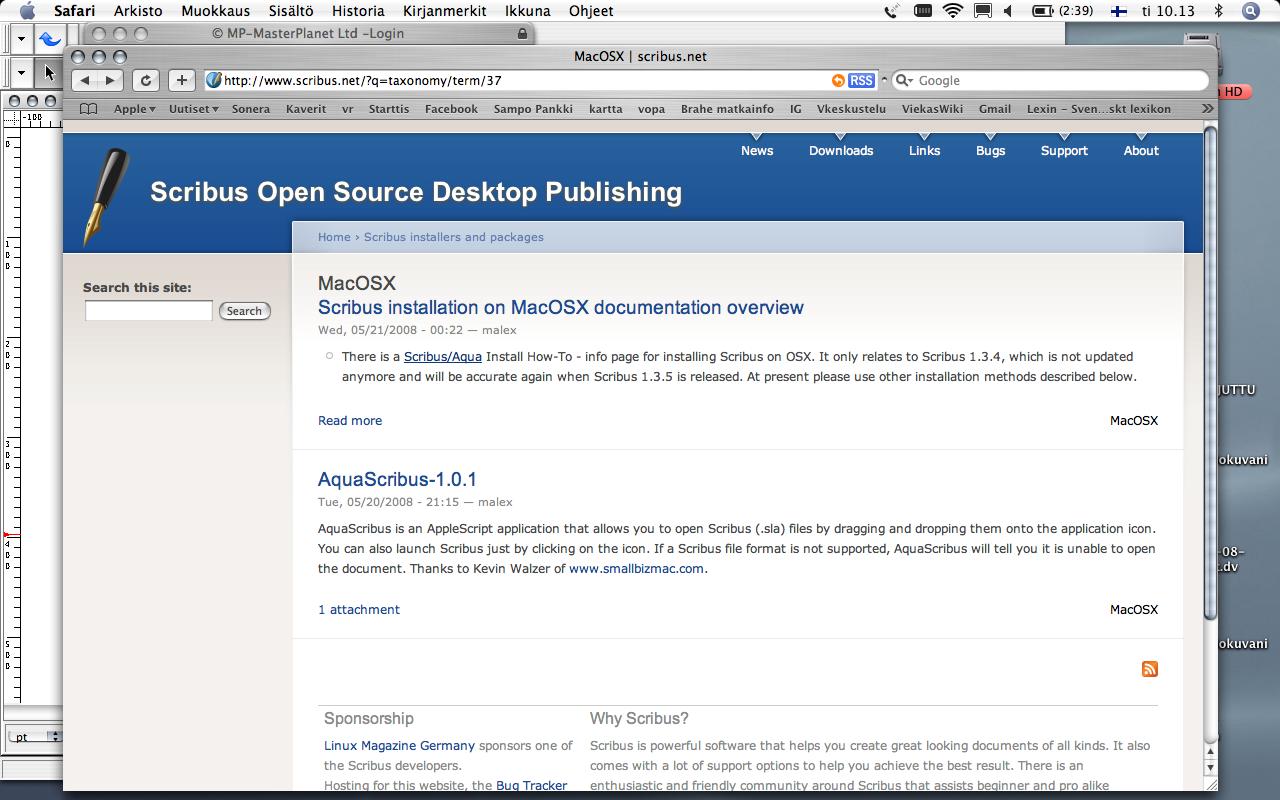Follow the Scribus/Aqua link

click(x=443, y=357)
